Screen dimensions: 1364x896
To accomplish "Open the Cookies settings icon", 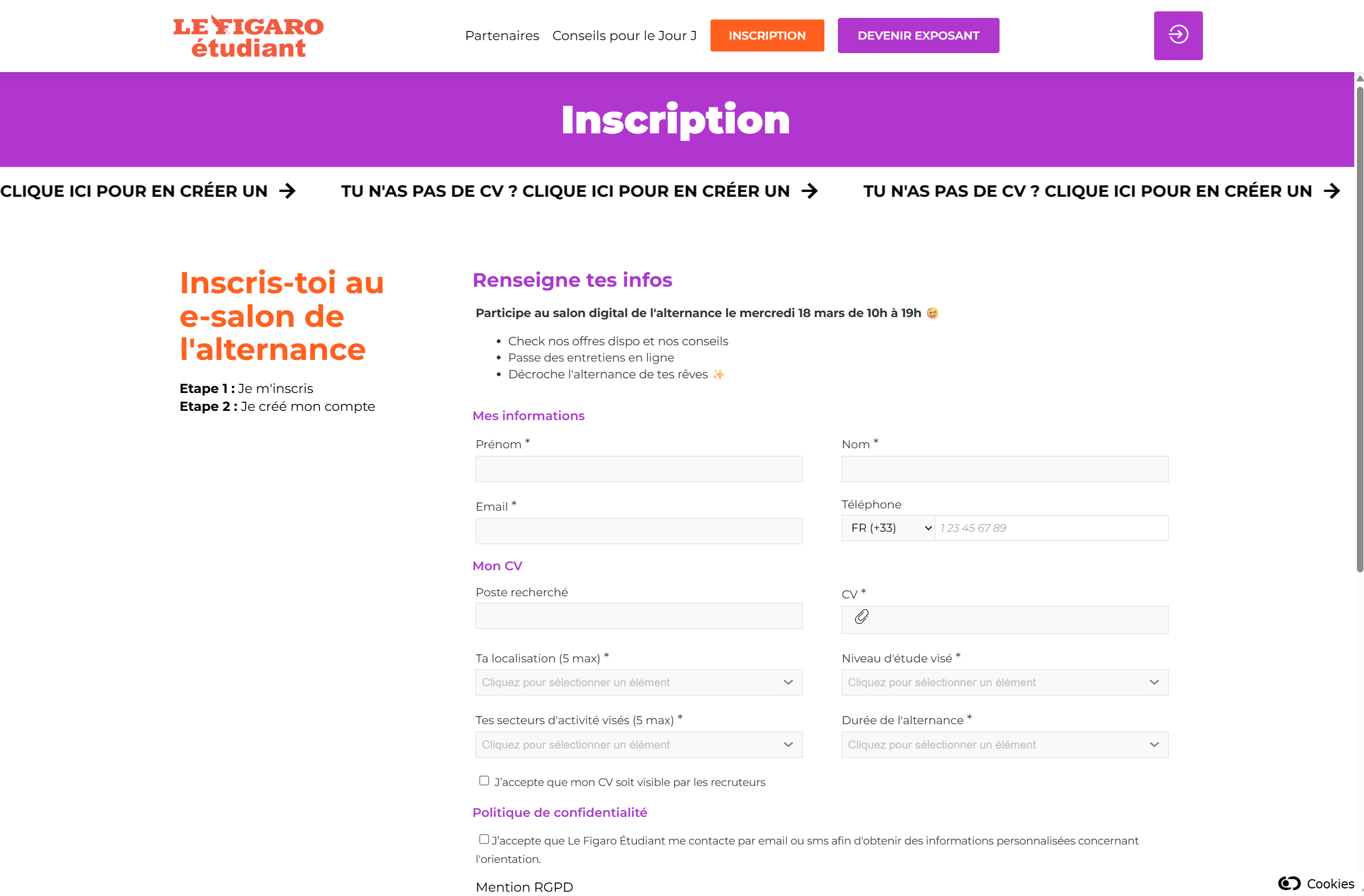I will coord(1290,883).
